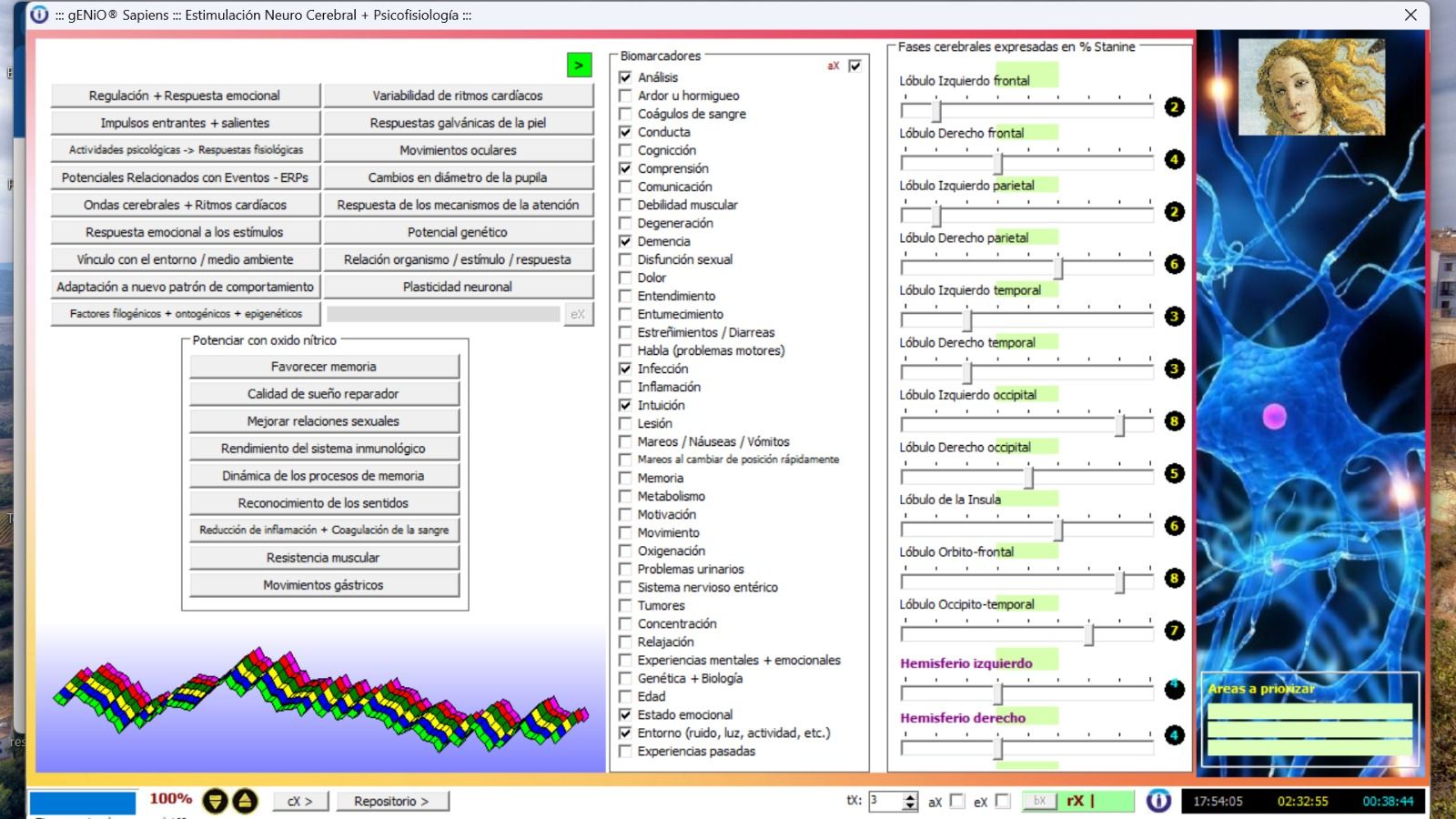Click the small eX button beside the gray field
Image resolution: width=1456 pixels, height=819 pixels.
578,314
